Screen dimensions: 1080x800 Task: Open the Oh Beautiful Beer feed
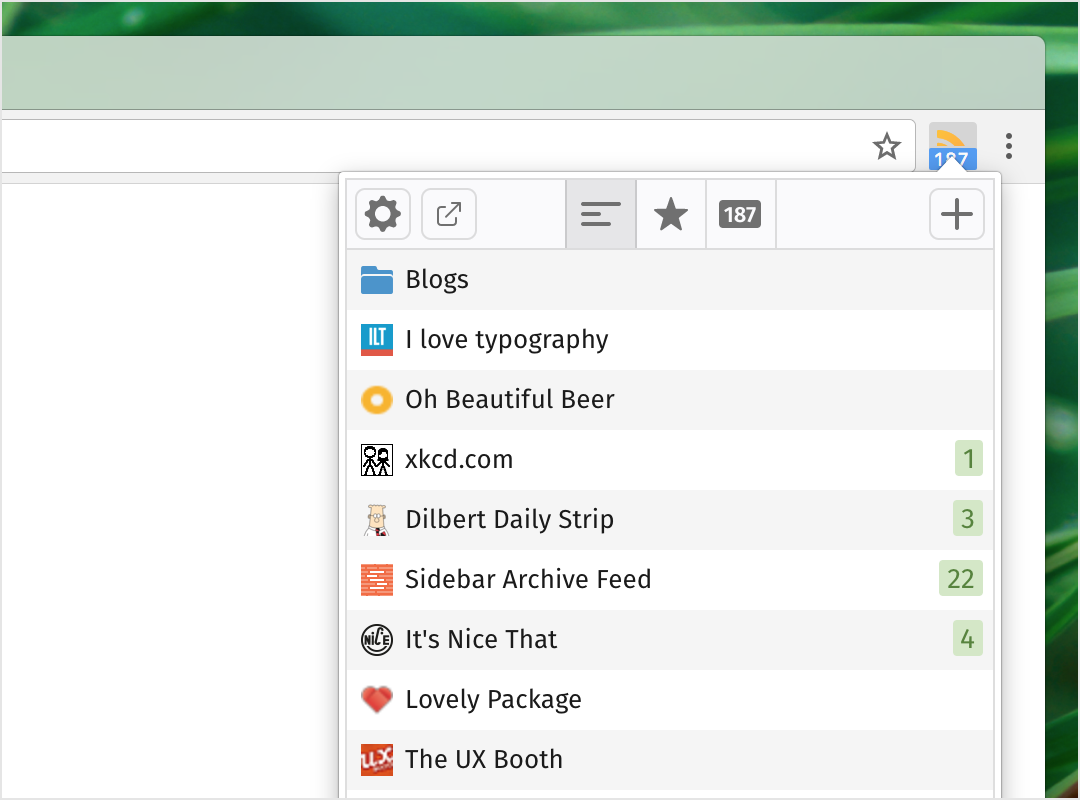669,400
